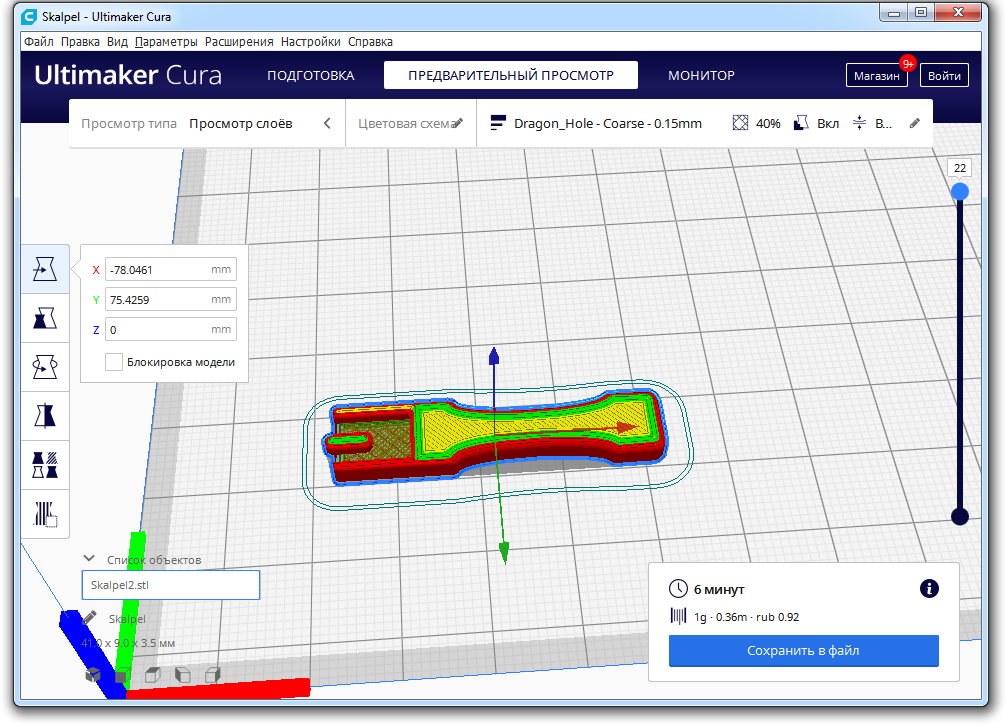
Task: Switch to the МОНИТОР stage tab
Action: point(701,75)
